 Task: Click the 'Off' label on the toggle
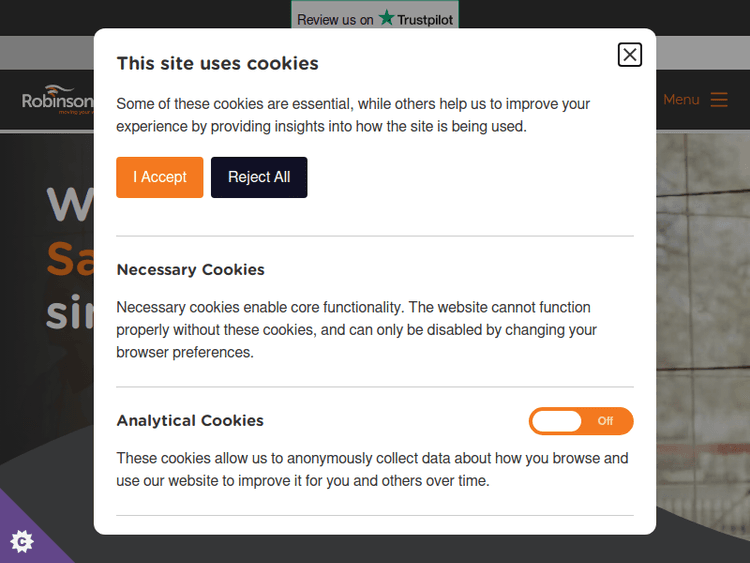click(x=605, y=421)
